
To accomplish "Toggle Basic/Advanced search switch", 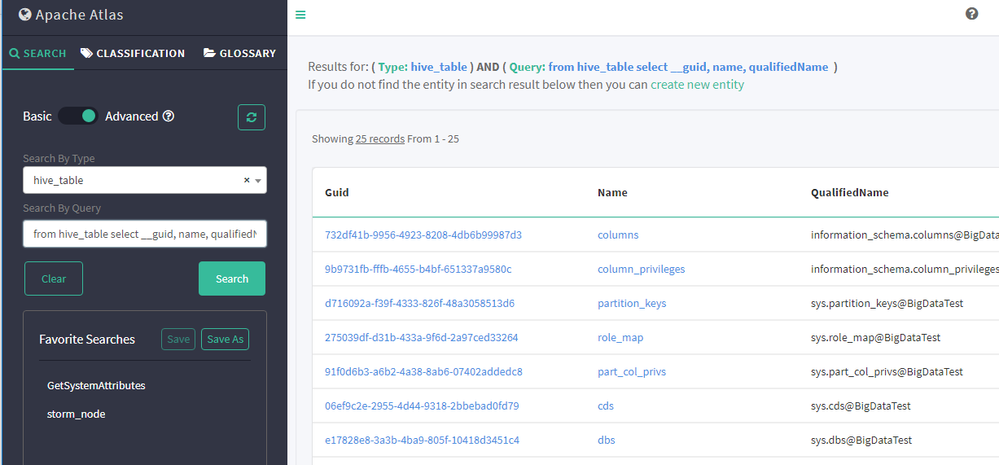I will pyautogui.click(x=78, y=116).
